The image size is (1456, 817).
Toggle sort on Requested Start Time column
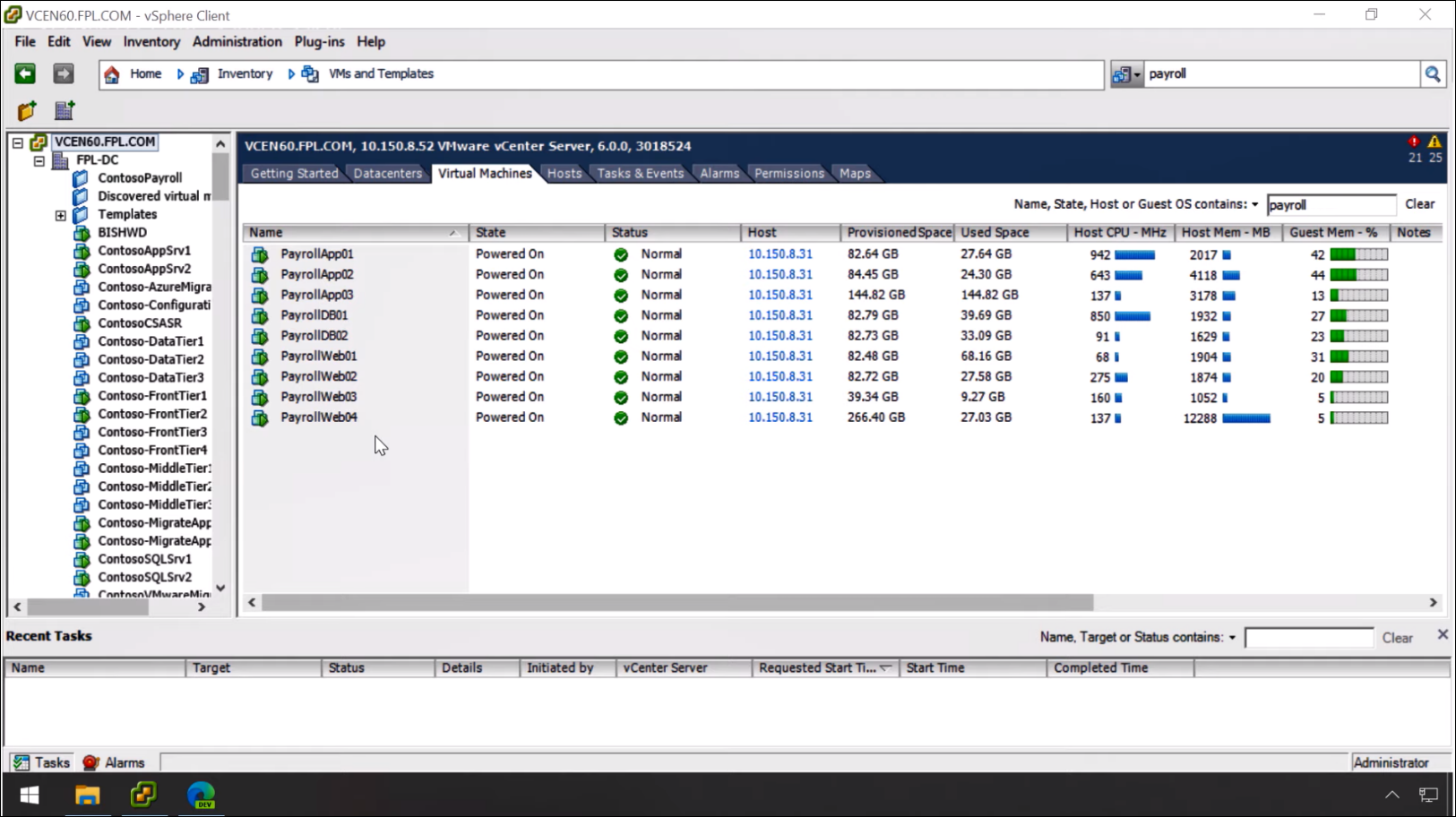point(885,667)
